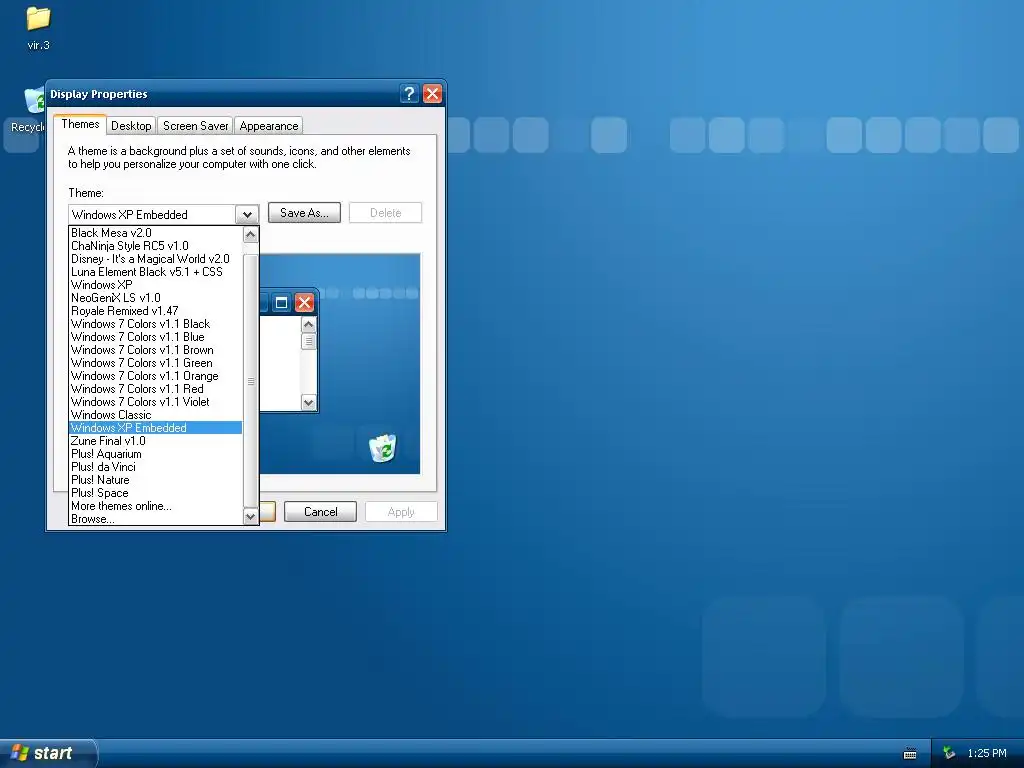The width and height of the screenshot is (1024, 768).
Task: Pick the Windows XP theme entry
Action: click(x=155, y=285)
